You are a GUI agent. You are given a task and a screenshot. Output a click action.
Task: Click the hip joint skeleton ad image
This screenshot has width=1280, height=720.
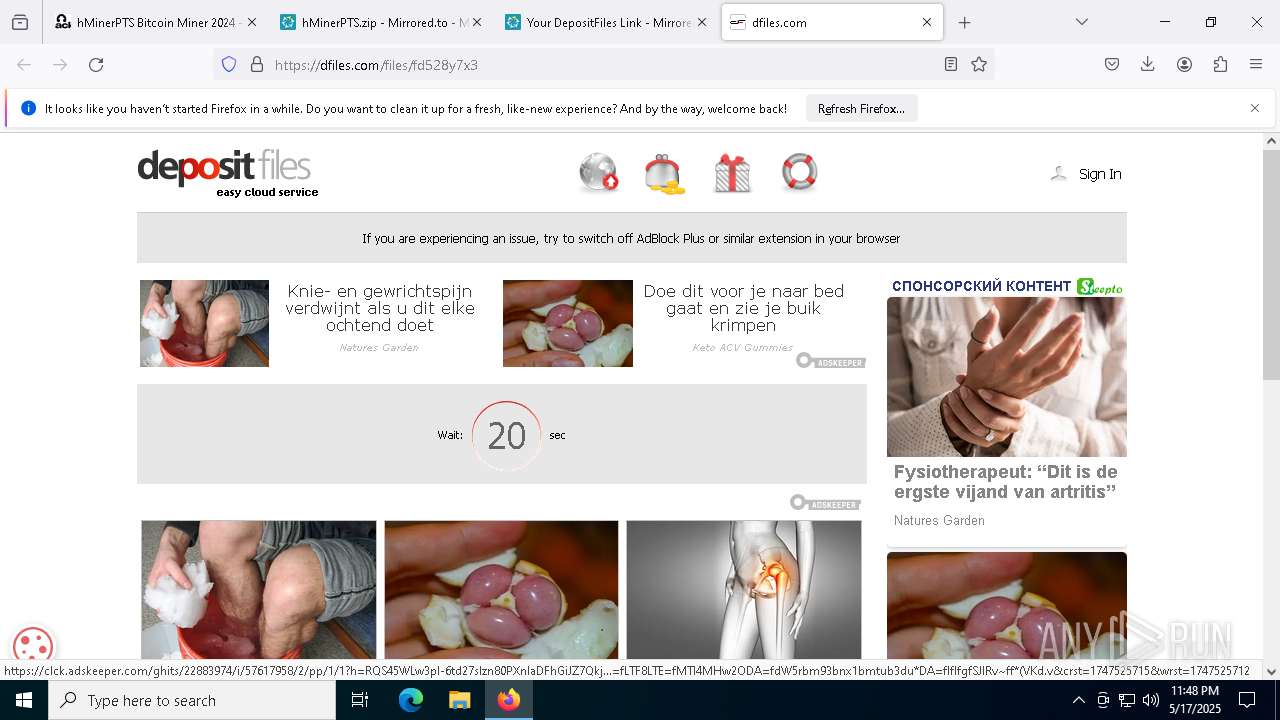click(x=744, y=589)
